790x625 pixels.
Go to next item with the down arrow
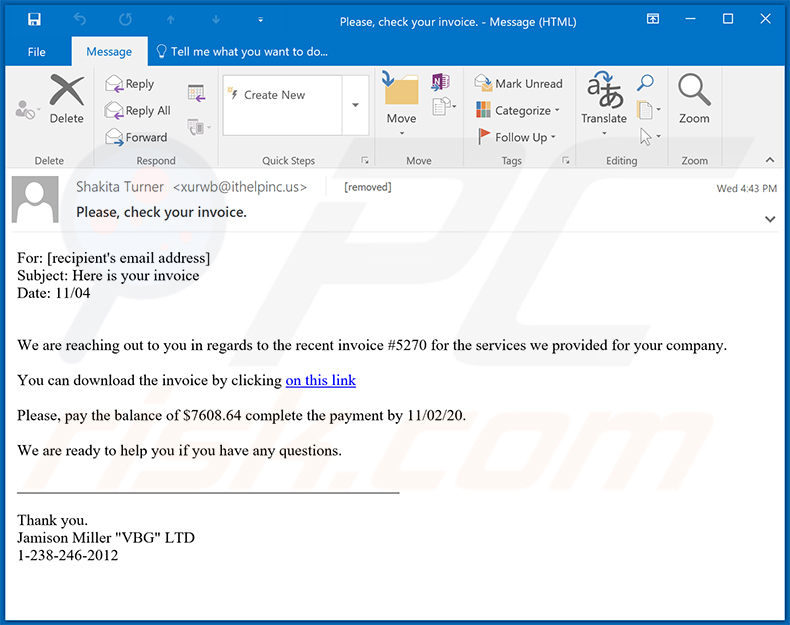216,20
